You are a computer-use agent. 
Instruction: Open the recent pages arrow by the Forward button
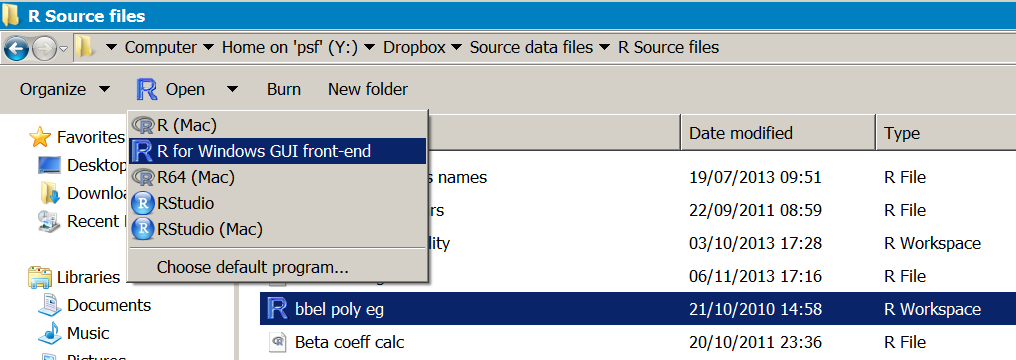click(x=64, y=49)
